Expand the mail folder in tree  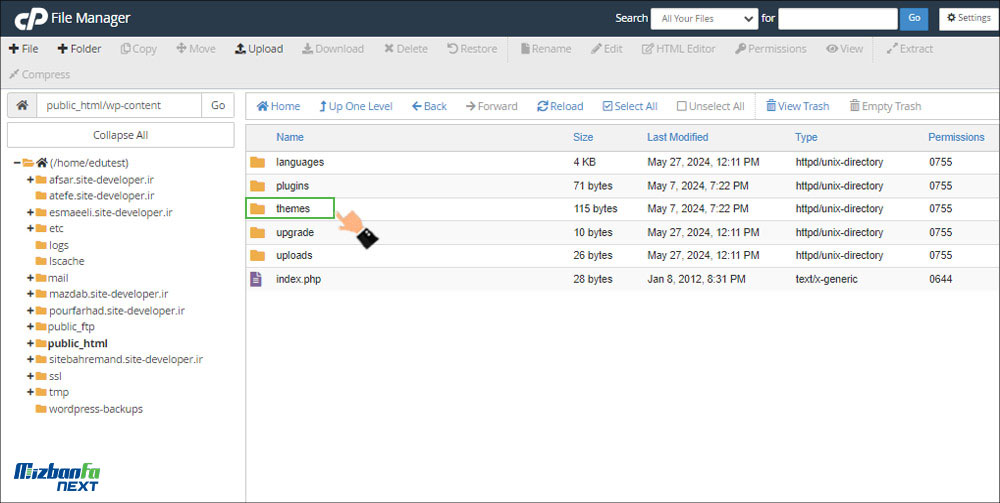30,278
